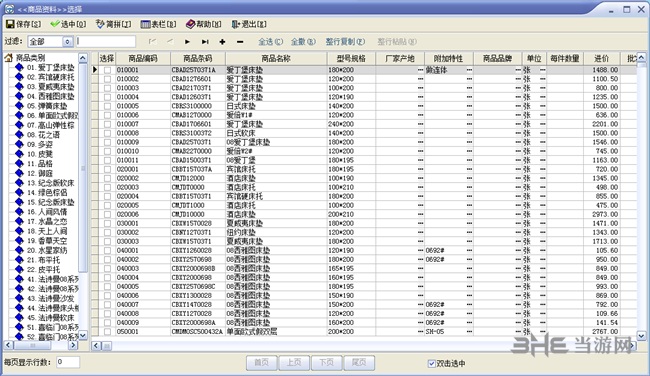The width and height of the screenshot is (650, 376).
Task: Click the 每件数量 column header
Action: point(565,58)
